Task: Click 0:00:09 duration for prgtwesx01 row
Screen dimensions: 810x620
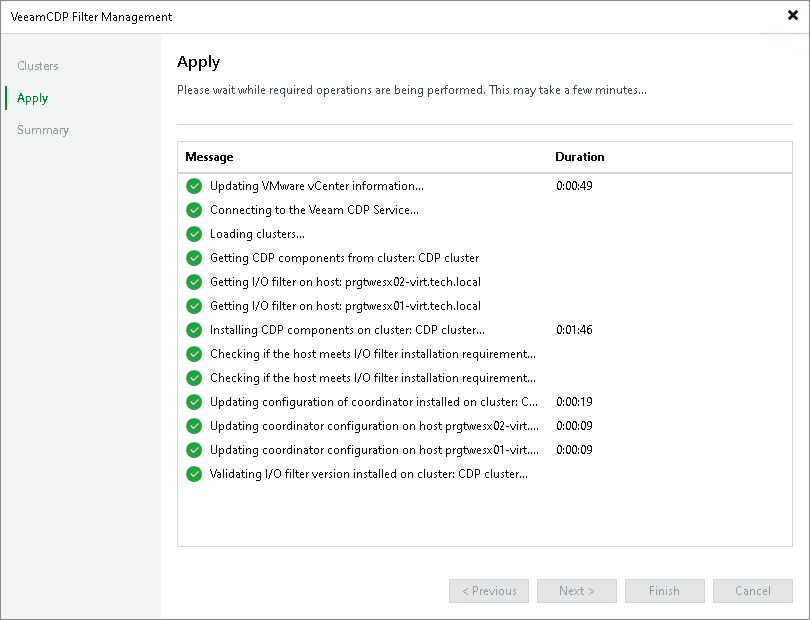Action: coord(574,450)
